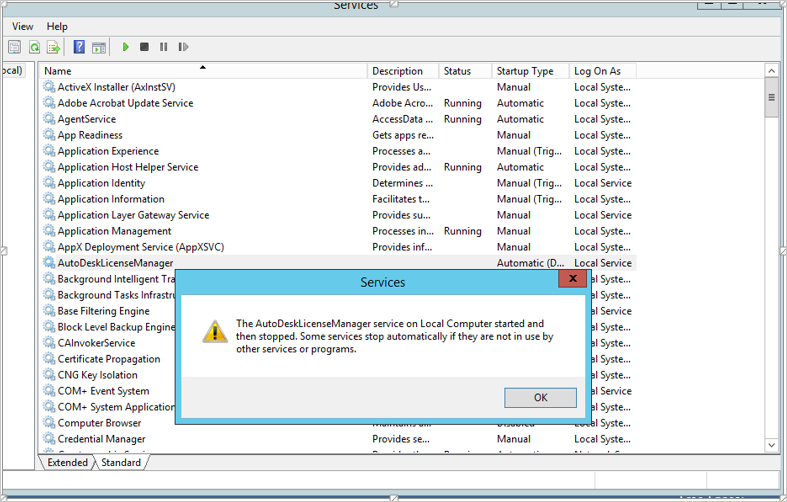
Task: Click Automatic (D... startup type of AutoDeskLicenseManager
Action: coord(531,263)
